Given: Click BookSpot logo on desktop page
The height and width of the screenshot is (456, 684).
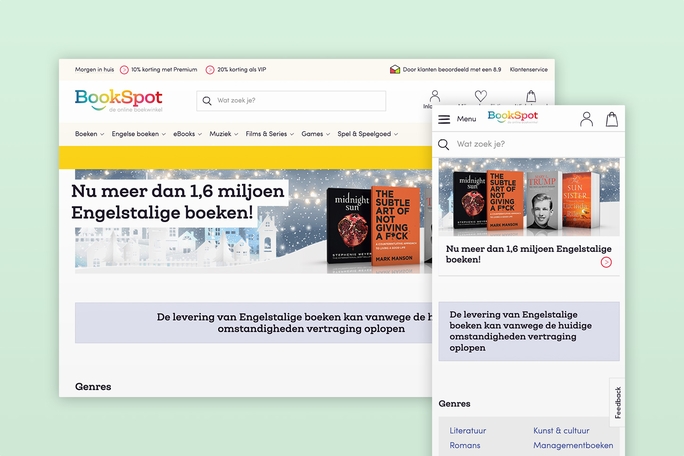Looking at the screenshot, I should pyautogui.click(x=119, y=100).
